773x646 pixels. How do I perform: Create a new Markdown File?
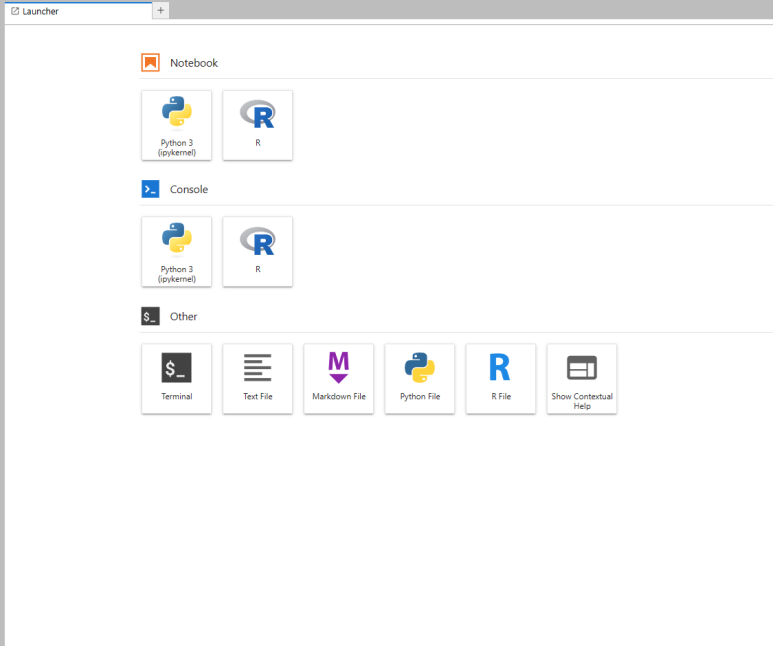[x=339, y=379]
